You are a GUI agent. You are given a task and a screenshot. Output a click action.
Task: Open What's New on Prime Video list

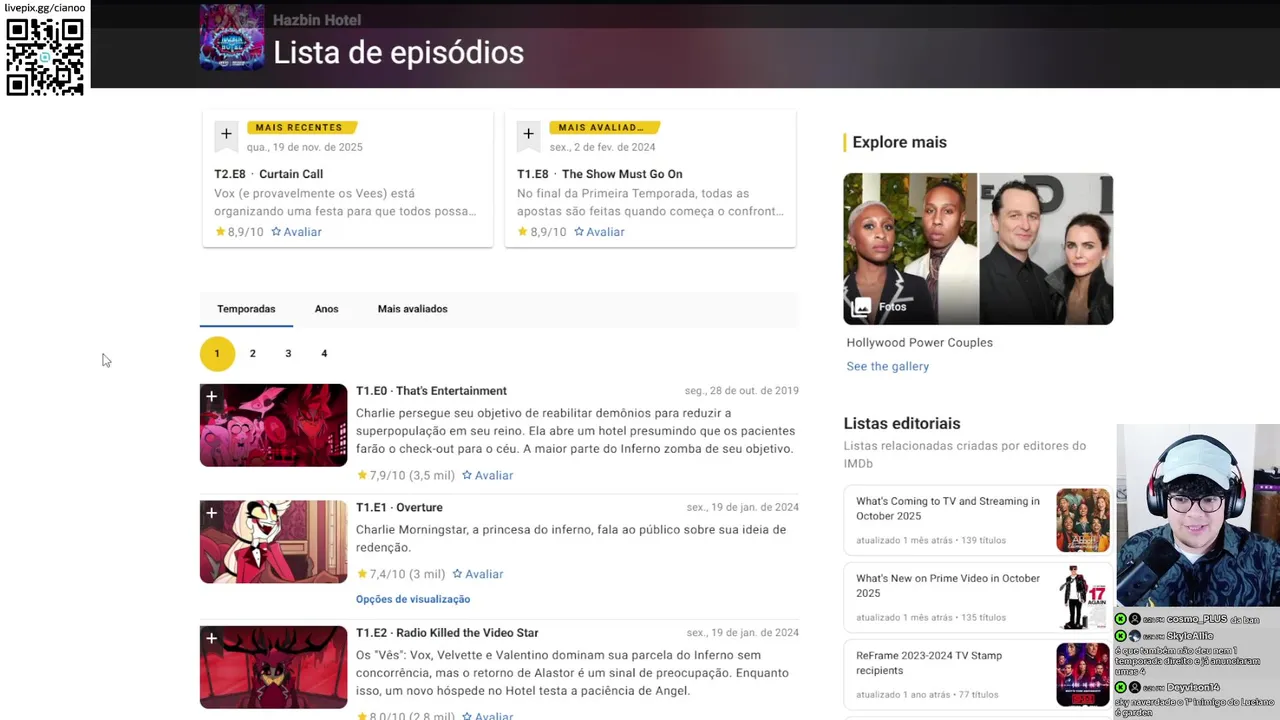948,586
